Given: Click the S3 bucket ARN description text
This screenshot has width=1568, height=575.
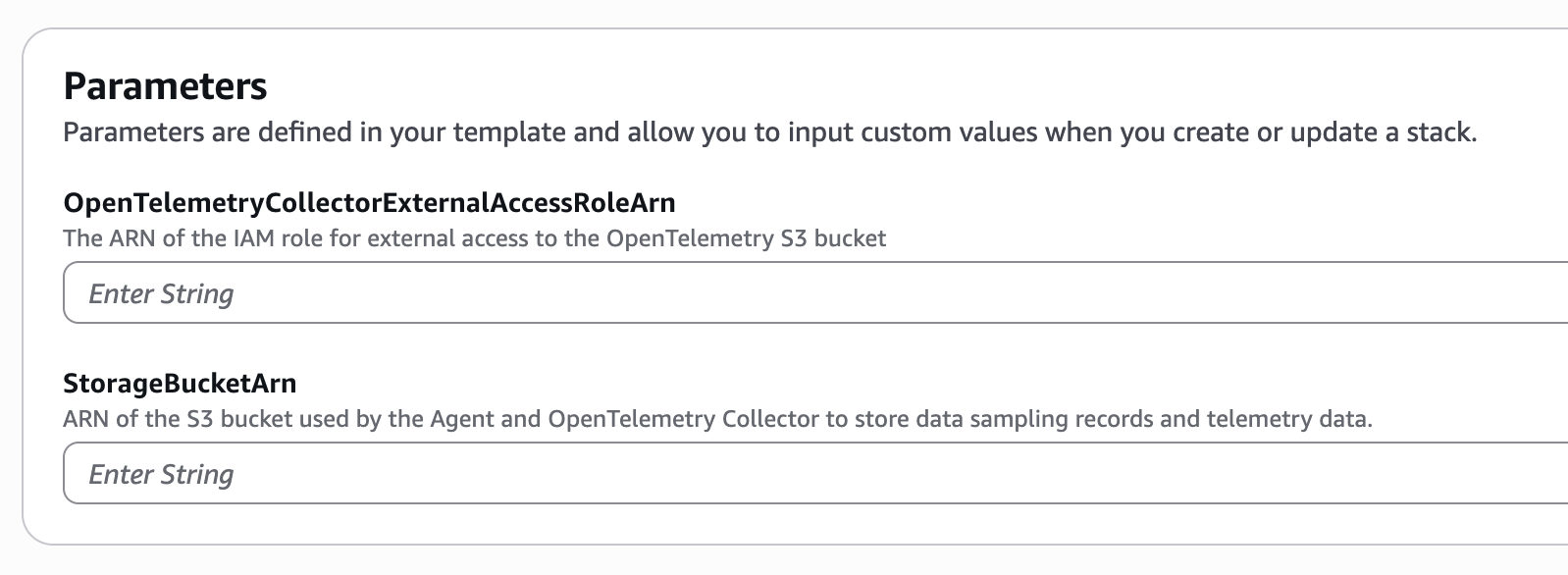Looking at the screenshot, I should [717, 419].
